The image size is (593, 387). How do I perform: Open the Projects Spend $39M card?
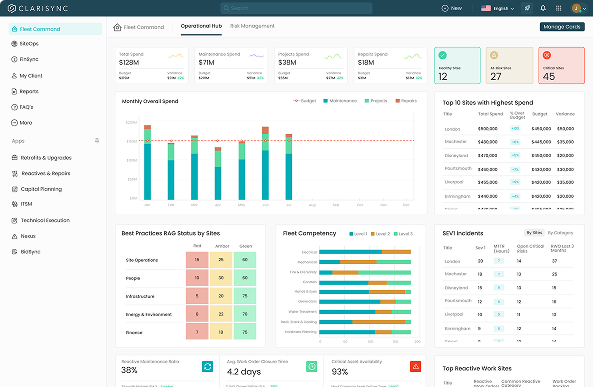(311, 65)
